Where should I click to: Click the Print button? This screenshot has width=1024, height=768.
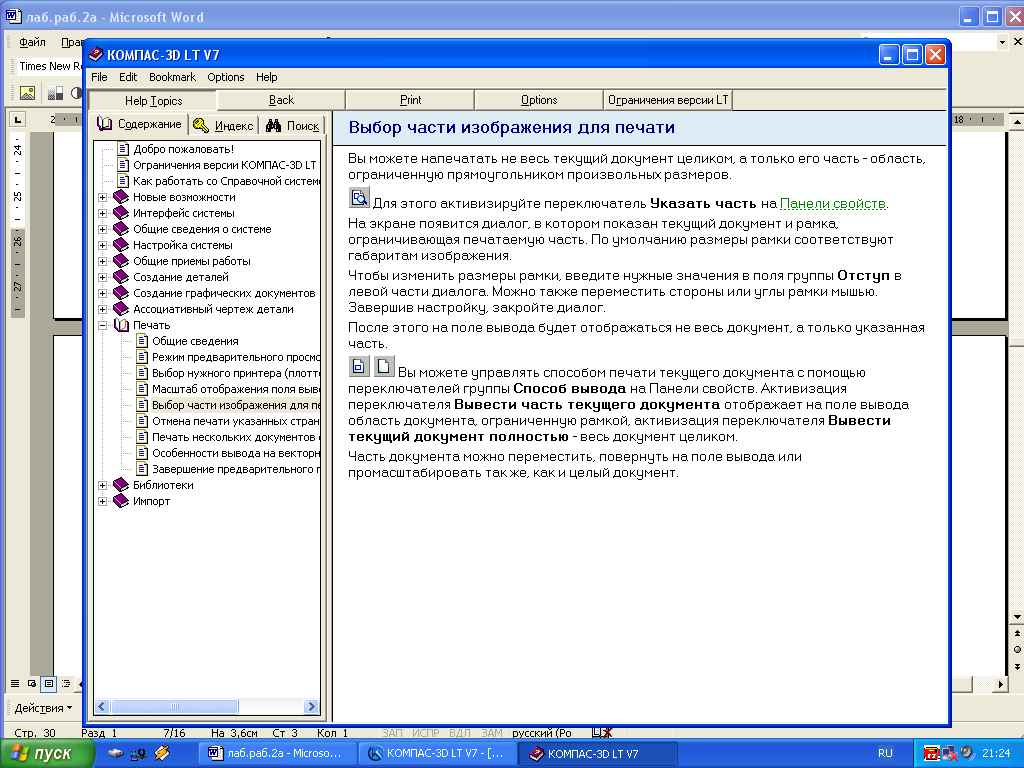[410, 100]
